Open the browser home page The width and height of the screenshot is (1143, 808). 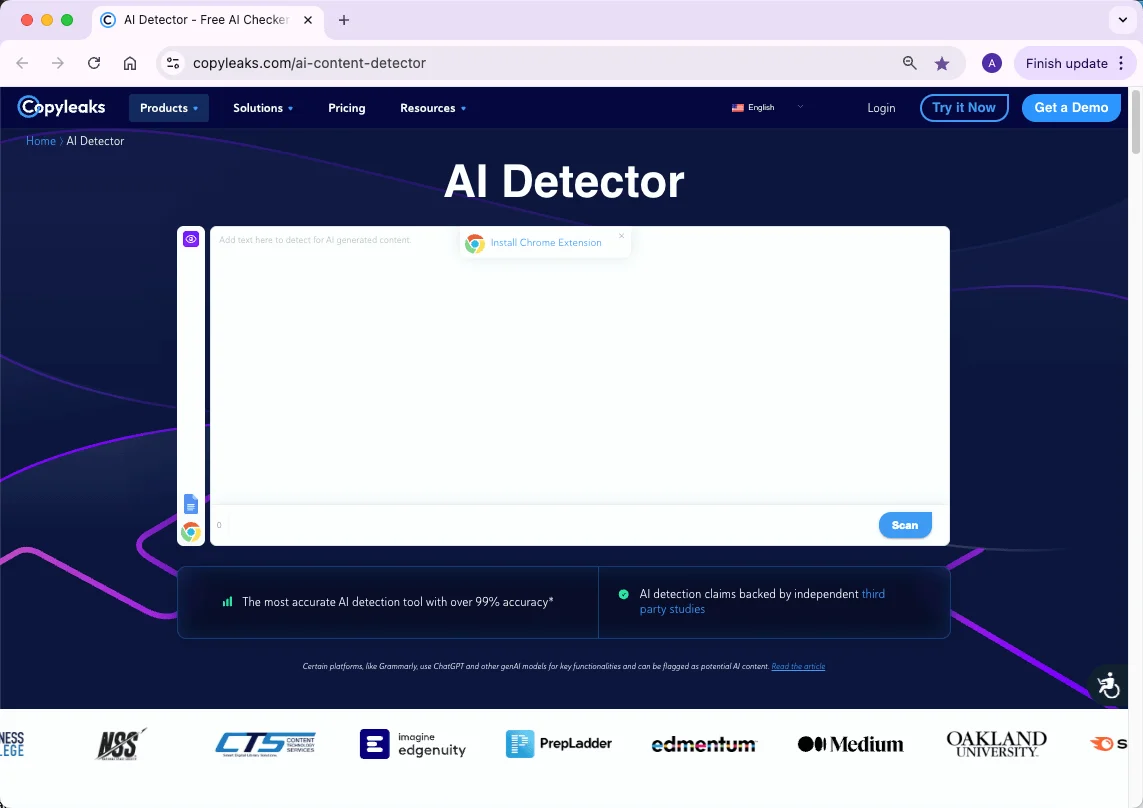(x=130, y=63)
